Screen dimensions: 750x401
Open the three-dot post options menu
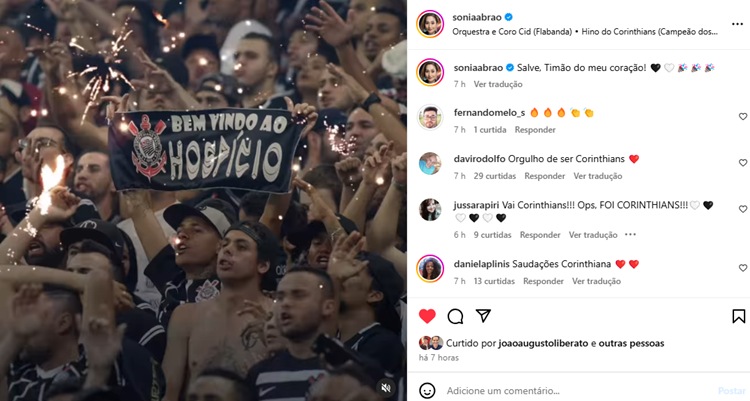[x=737, y=24]
